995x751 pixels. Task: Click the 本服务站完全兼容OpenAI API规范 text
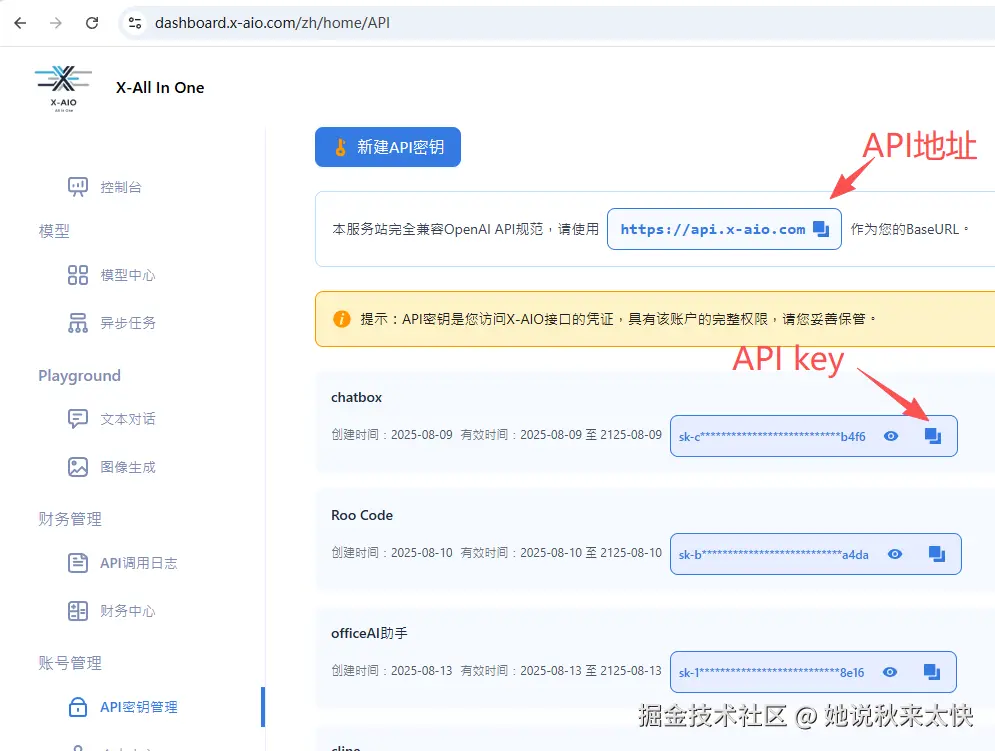tap(438, 229)
